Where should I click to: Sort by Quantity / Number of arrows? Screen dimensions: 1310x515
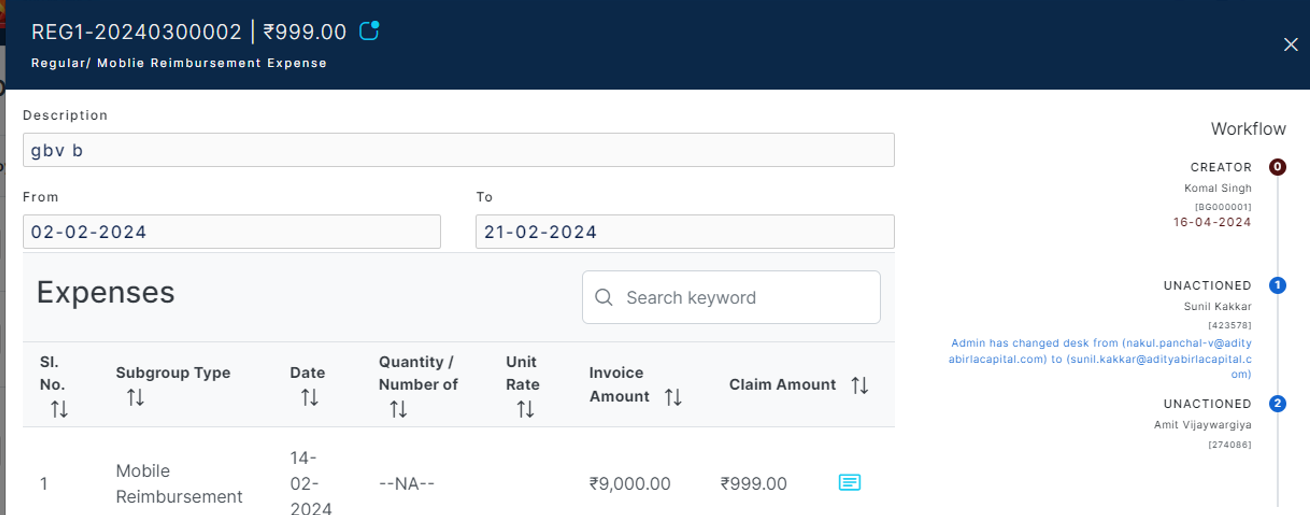398,408
